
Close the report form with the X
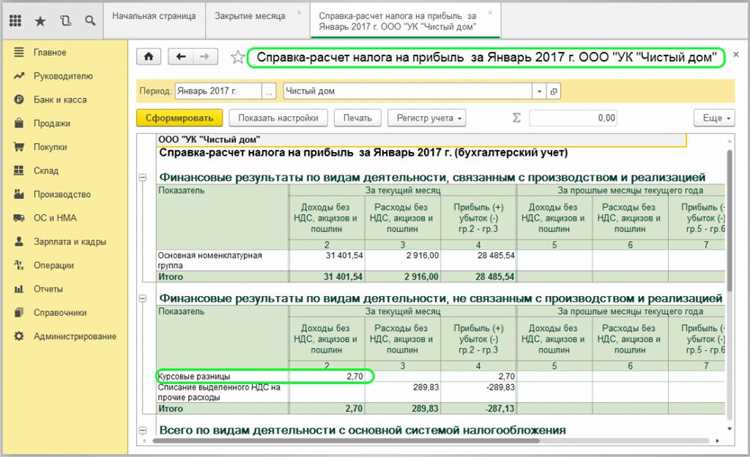(x=736, y=55)
